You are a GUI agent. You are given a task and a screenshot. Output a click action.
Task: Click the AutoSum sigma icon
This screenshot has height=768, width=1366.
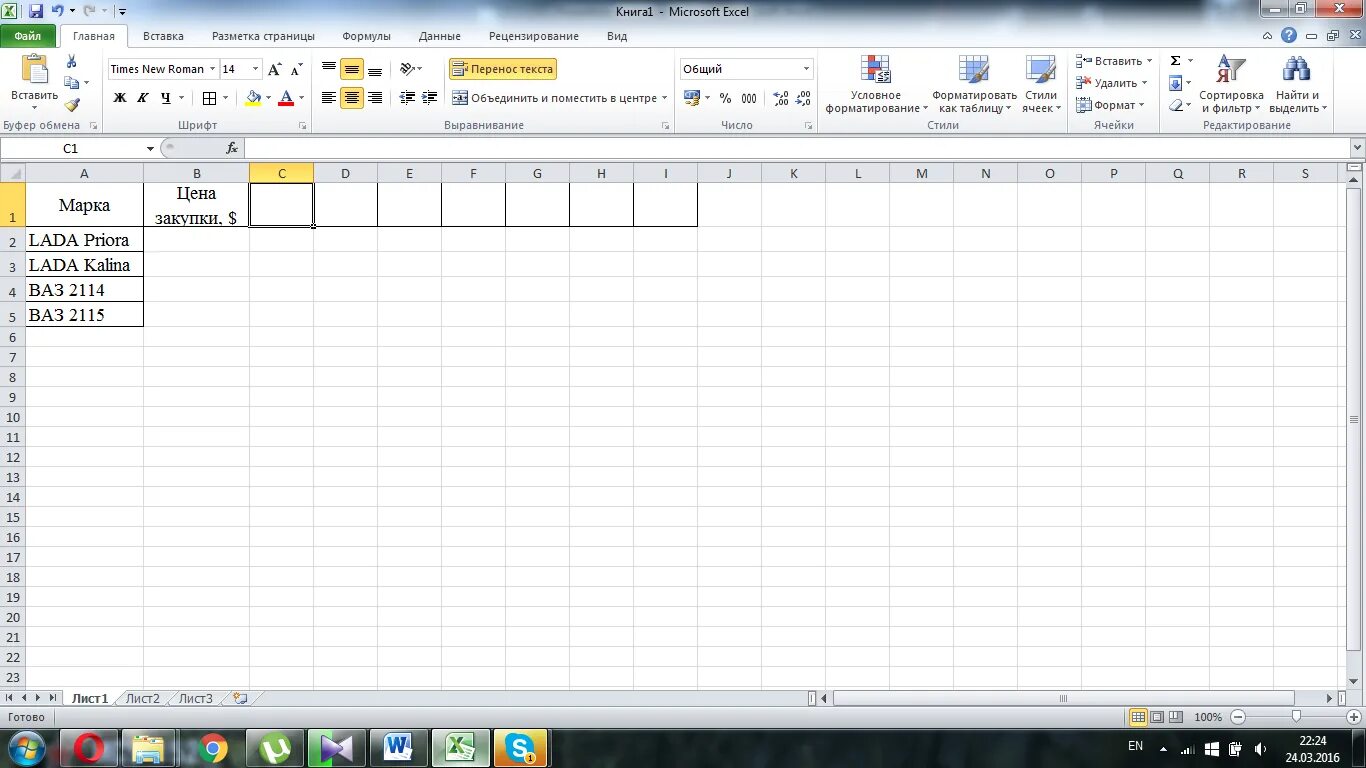(x=1176, y=61)
